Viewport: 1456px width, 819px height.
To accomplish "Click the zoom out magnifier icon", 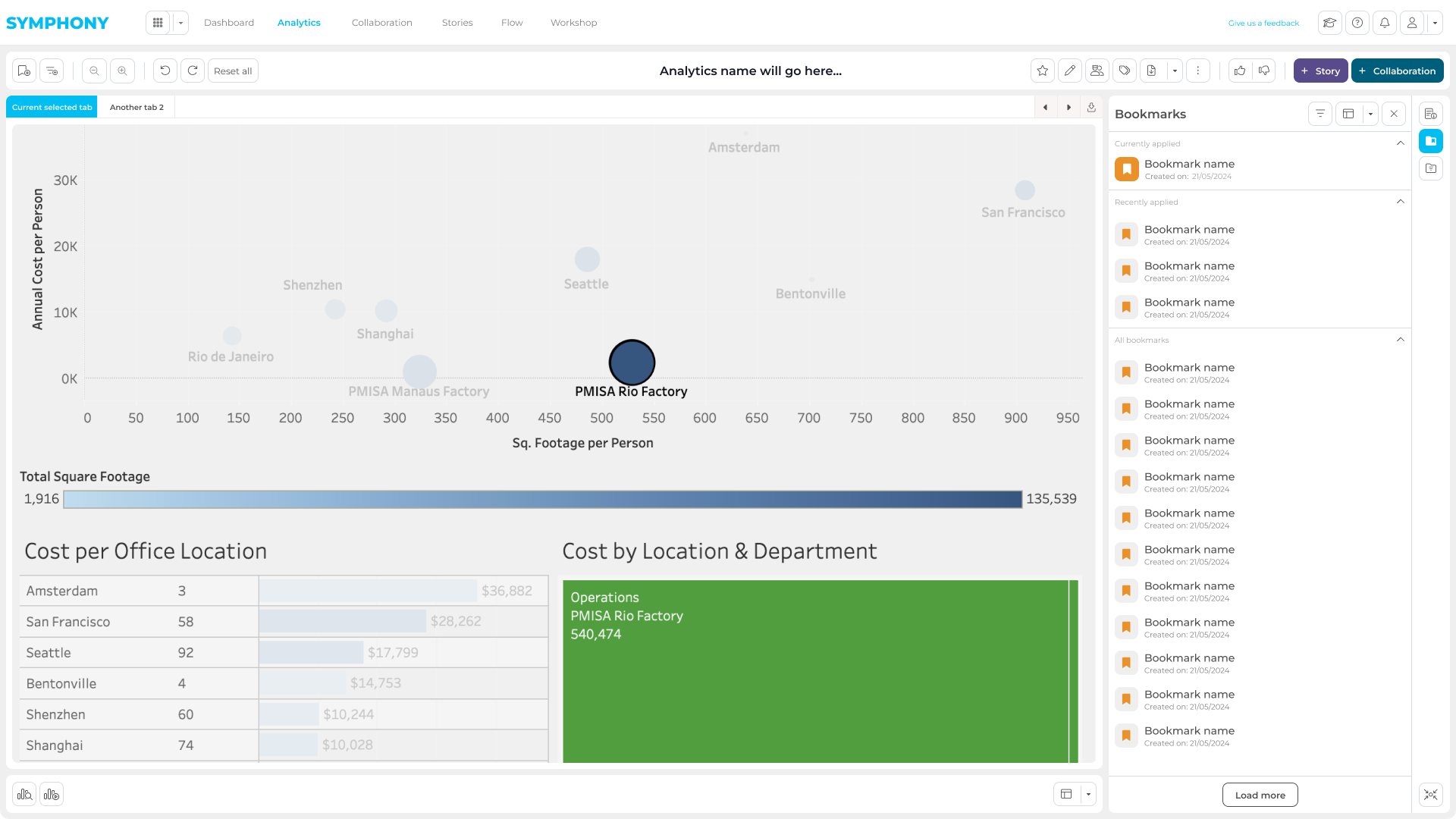I will (94, 71).
